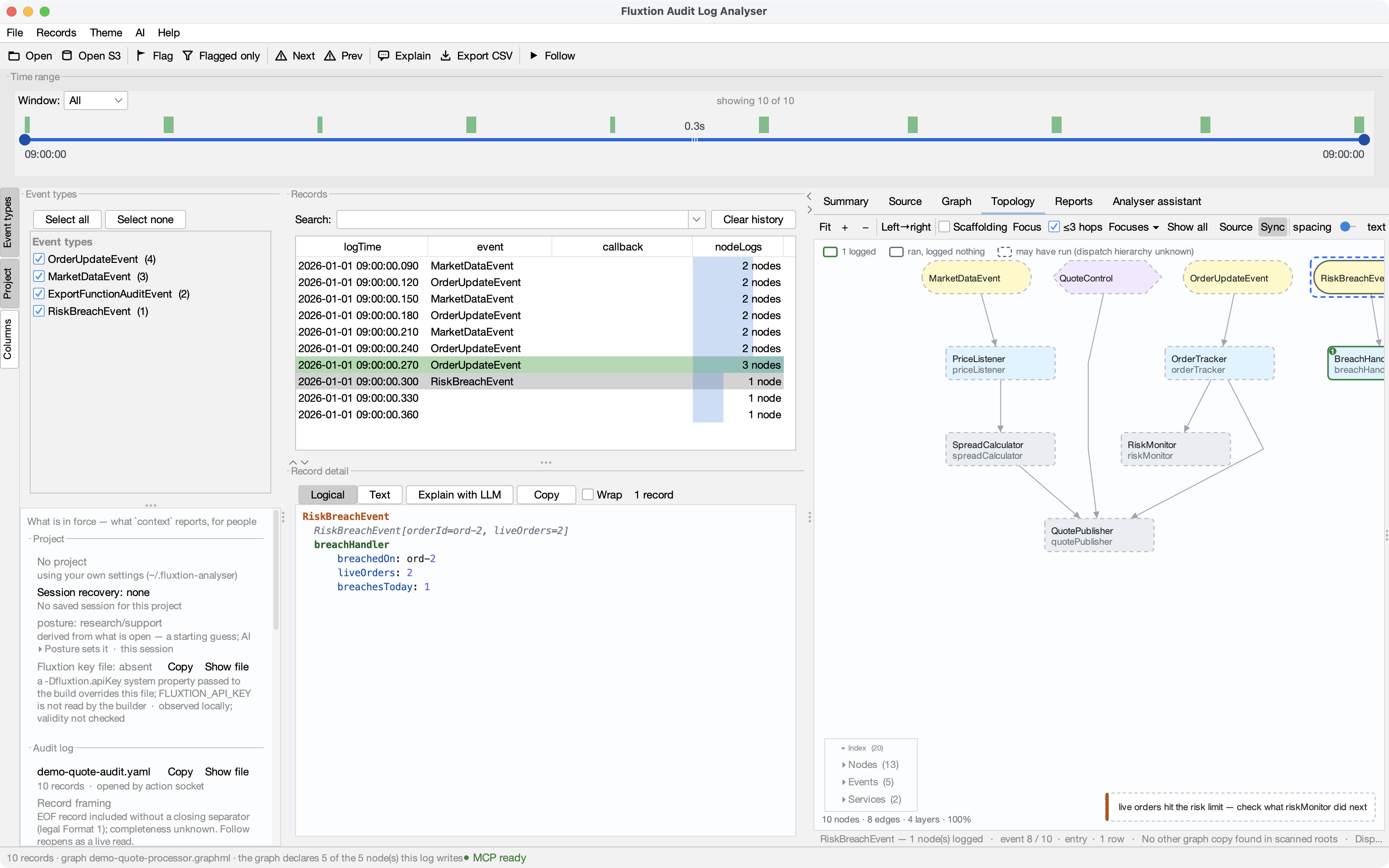Open the Focuses dropdown
Viewport: 1389px width, 868px height.
[1134, 227]
